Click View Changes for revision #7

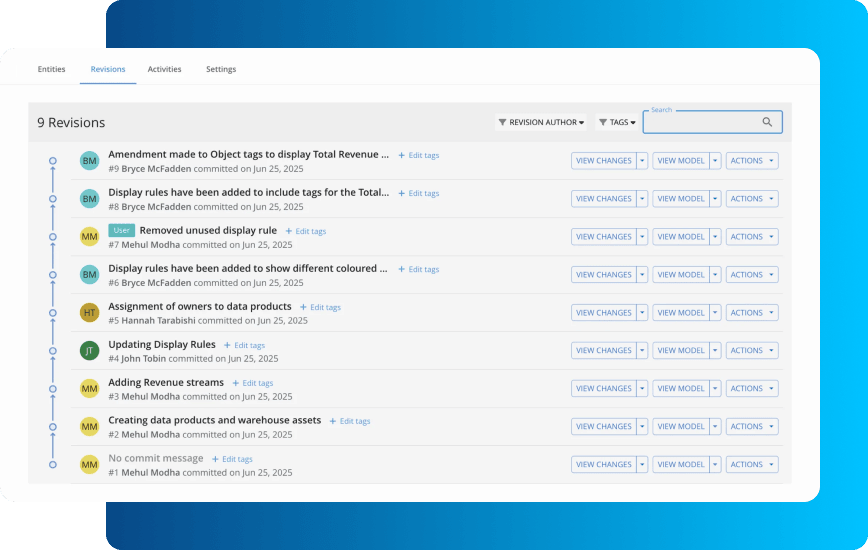[x=603, y=237]
